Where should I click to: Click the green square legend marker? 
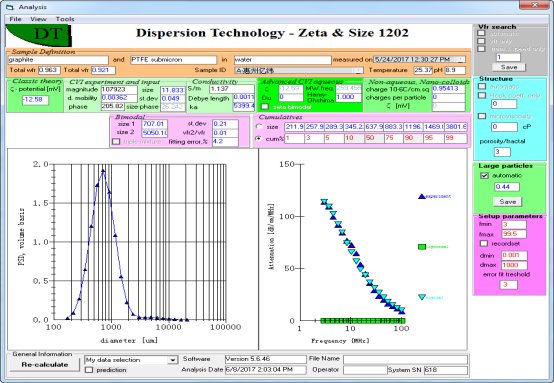[422, 247]
